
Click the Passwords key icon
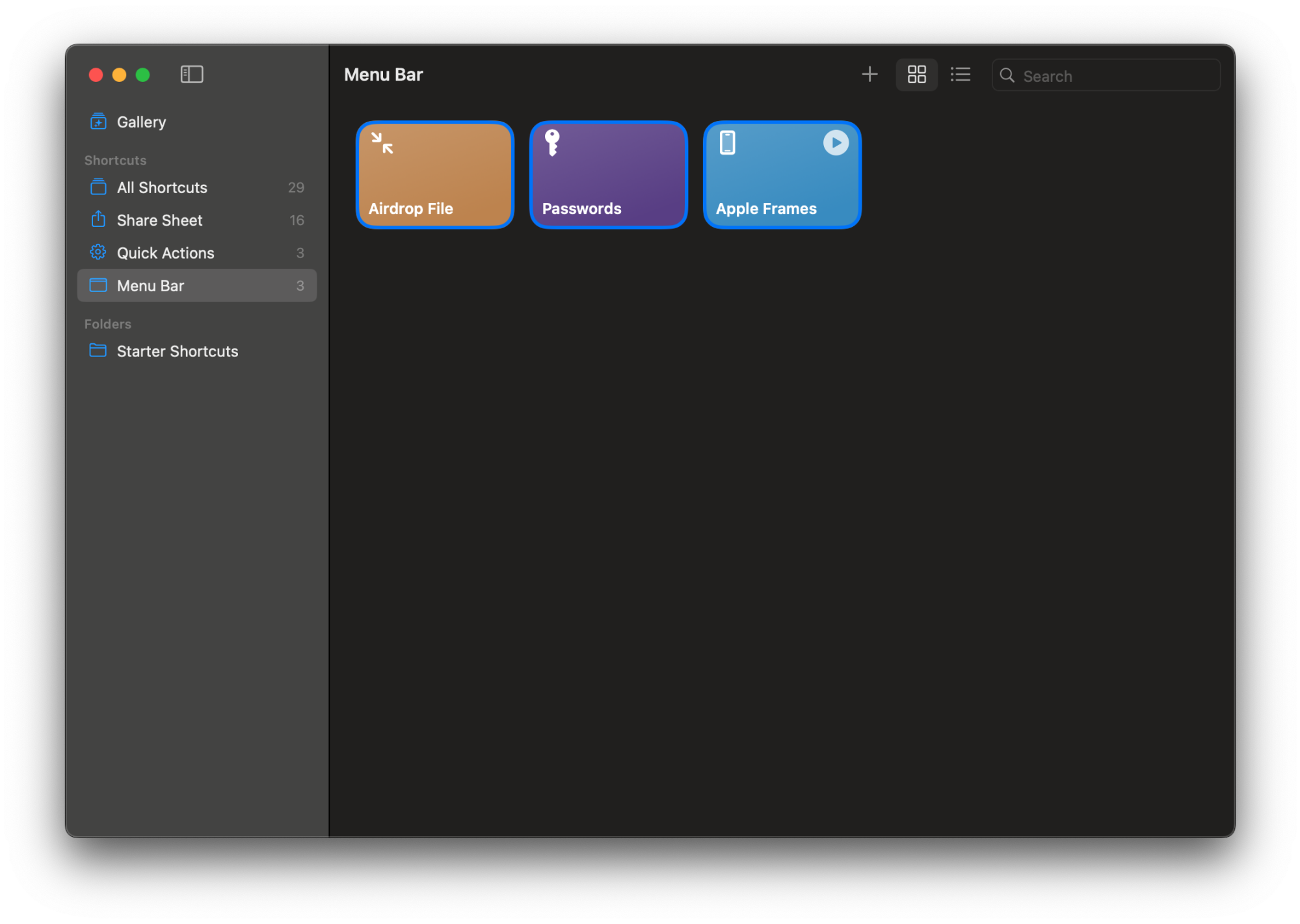[552, 142]
